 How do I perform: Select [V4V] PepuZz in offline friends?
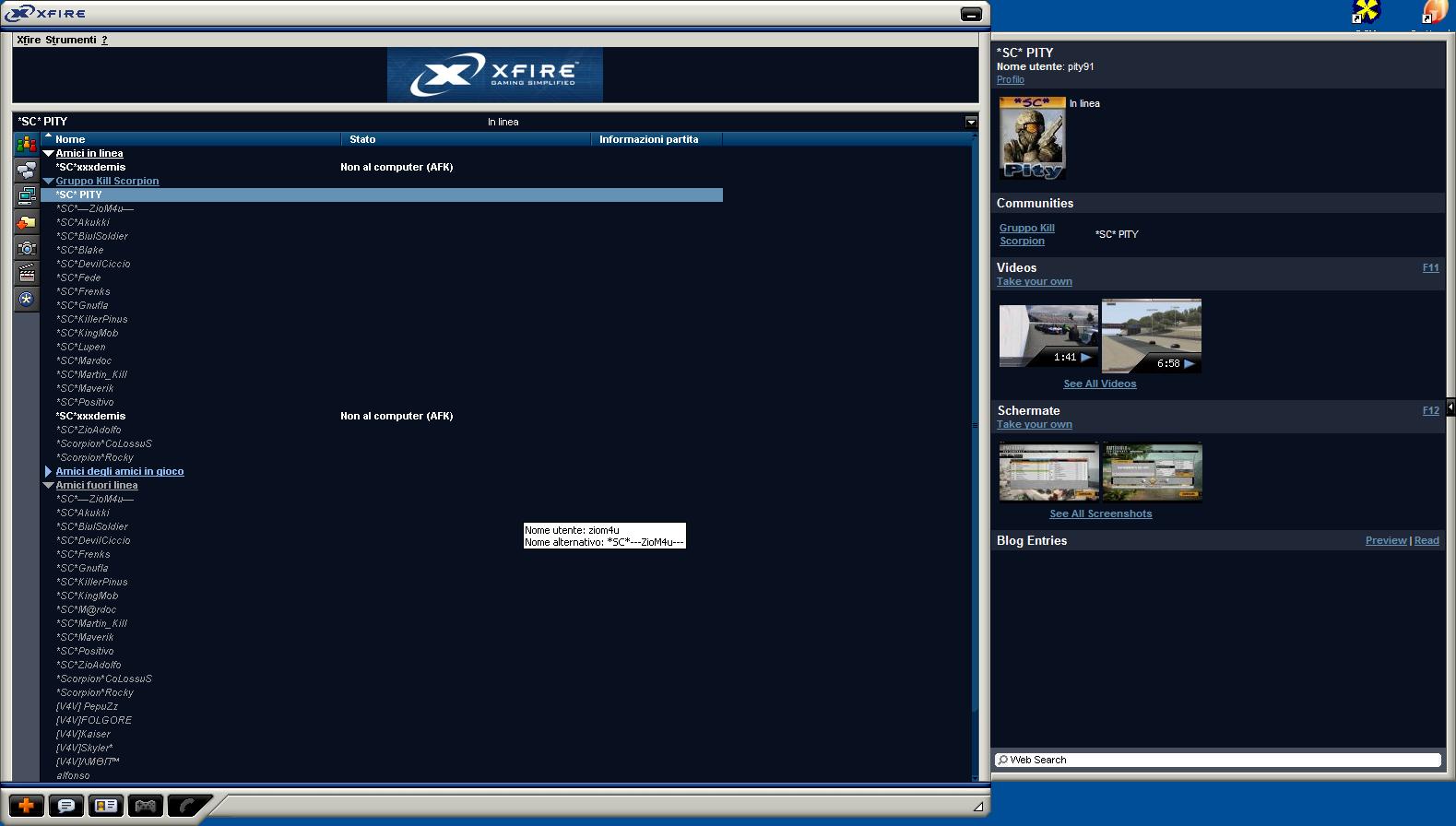(x=87, y=706)
